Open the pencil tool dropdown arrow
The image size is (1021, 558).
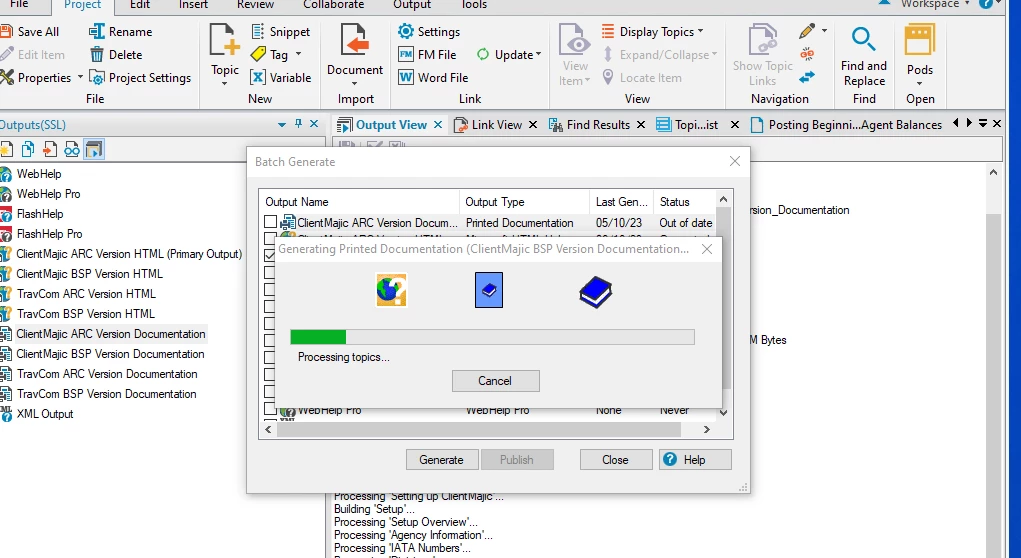point(824,31)
